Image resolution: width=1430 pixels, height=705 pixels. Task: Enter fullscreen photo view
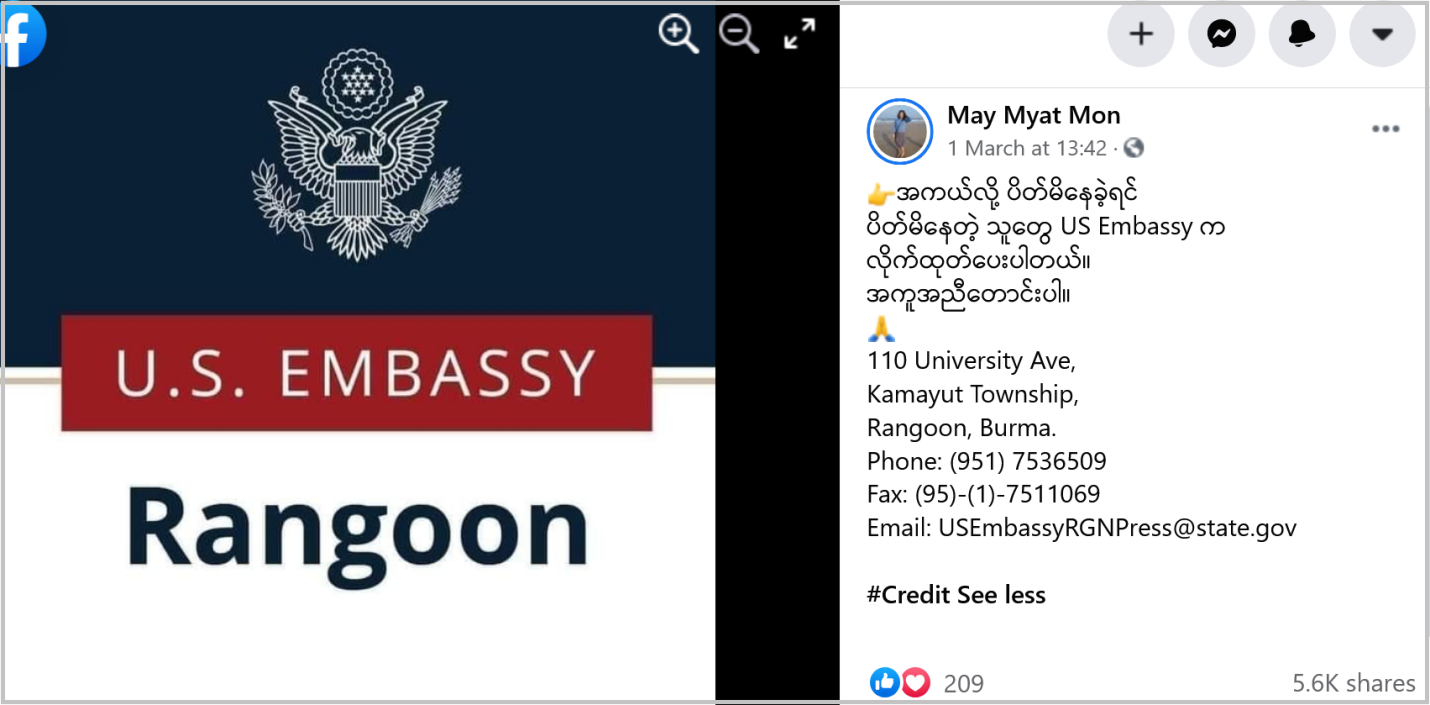point(799,35)
